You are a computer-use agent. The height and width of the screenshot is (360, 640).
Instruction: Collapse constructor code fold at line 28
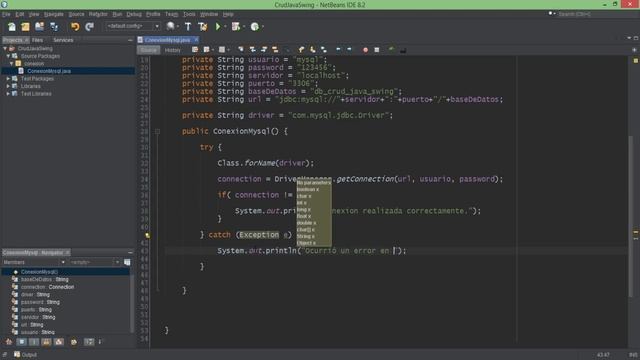point(157,131)
